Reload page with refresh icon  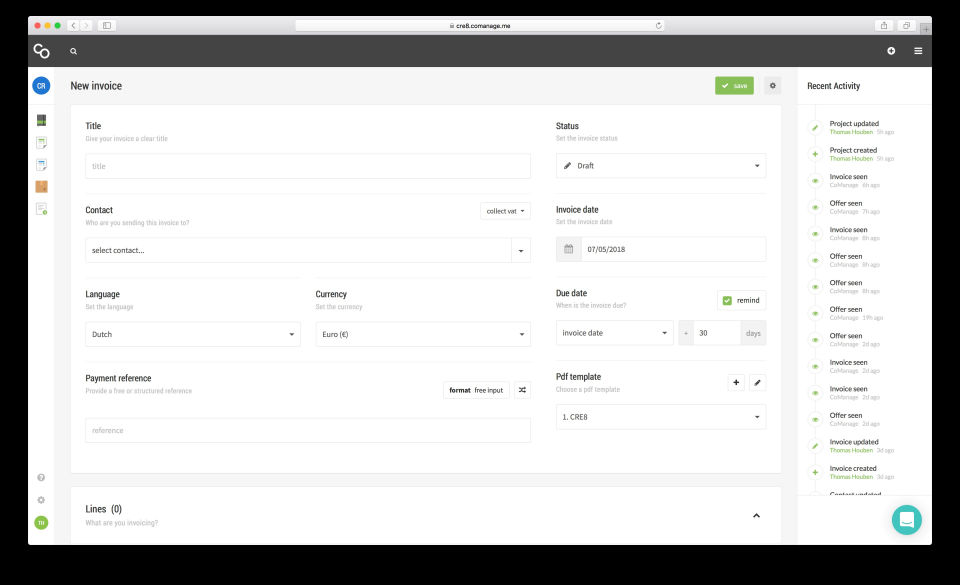point(658,26)
